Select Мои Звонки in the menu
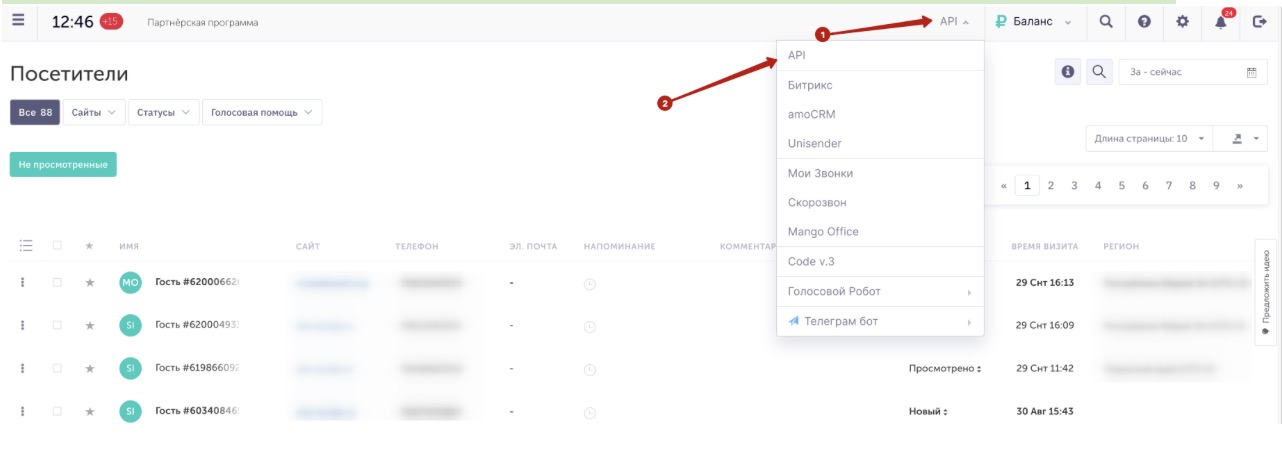The image size is (1282, 454). point(880,174)
